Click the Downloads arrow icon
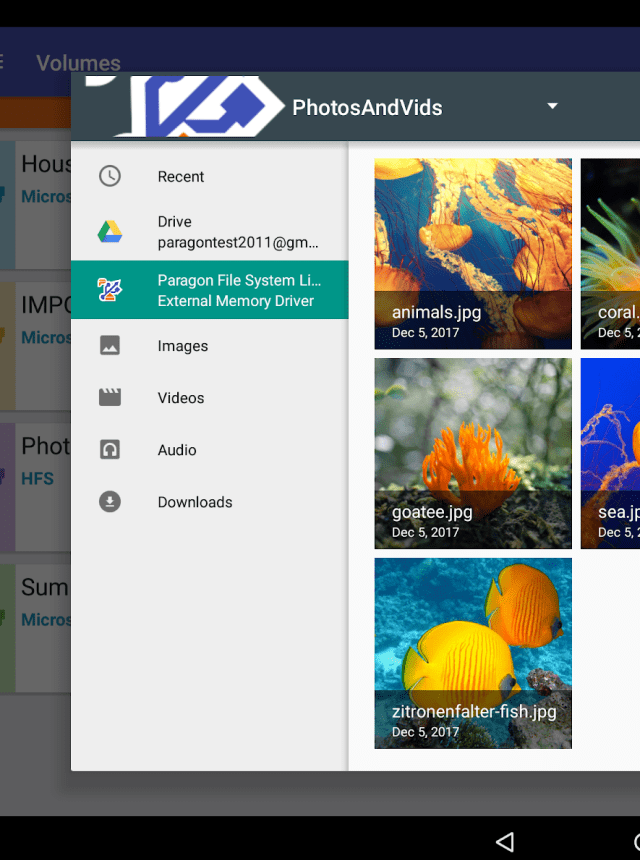 110,502
